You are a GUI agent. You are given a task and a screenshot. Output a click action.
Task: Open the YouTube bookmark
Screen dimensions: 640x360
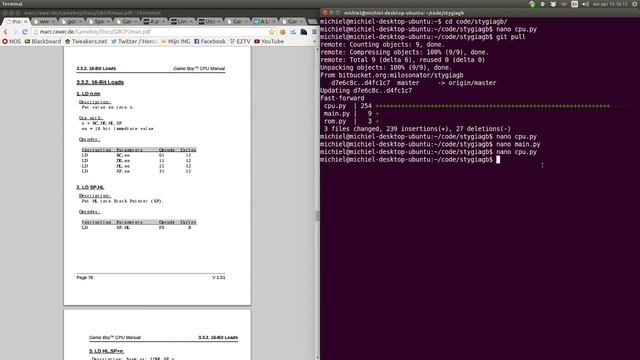pos(269,41)
